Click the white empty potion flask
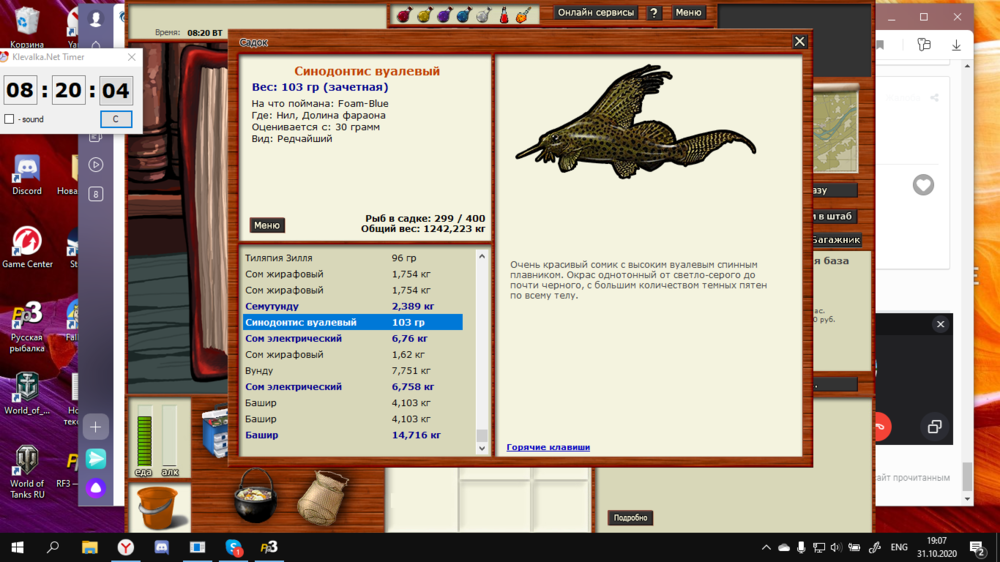The height and width of the screenshot is (562, 1000). coord(483,15)
